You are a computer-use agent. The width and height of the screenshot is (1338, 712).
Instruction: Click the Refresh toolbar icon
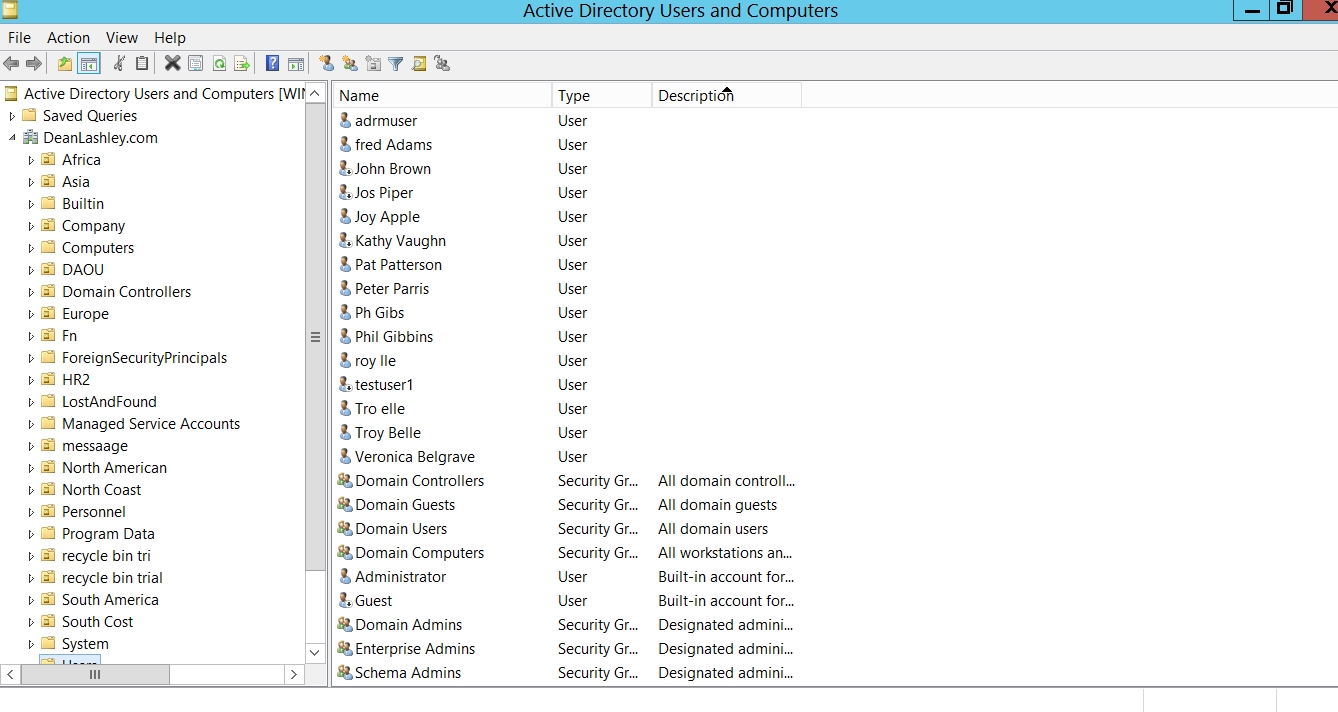[x=219, y=64]
